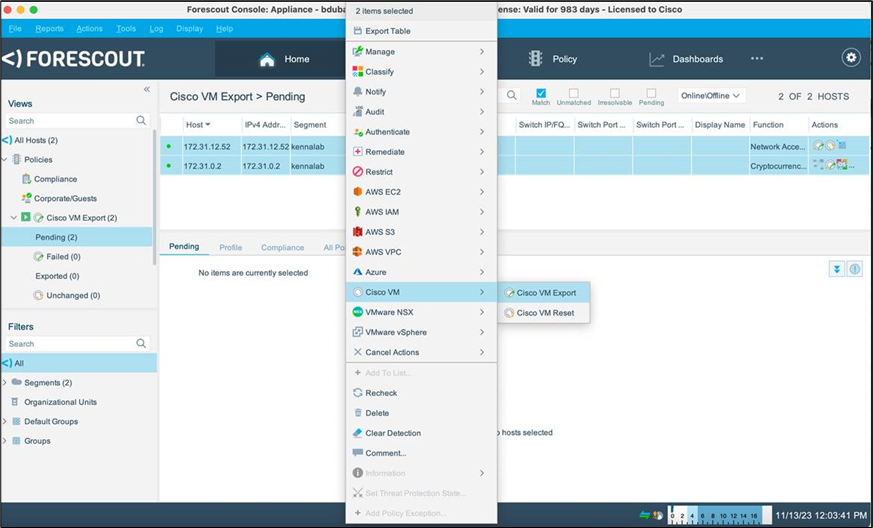Click green status dot of 172.31.12.52
This screenshot has width=873, height=528.
pos(169,146)
